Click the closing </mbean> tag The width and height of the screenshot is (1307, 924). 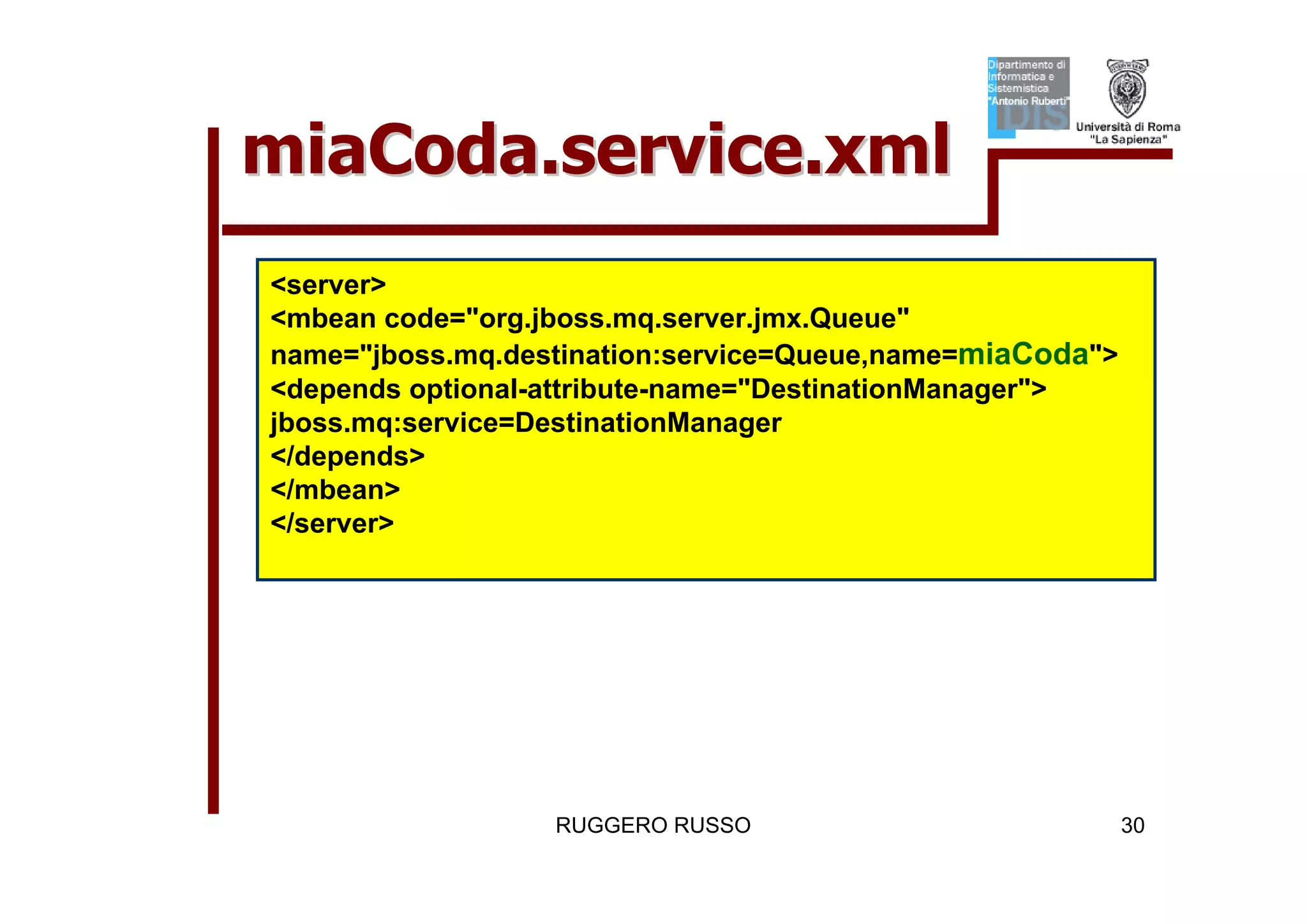click(335, 490)
